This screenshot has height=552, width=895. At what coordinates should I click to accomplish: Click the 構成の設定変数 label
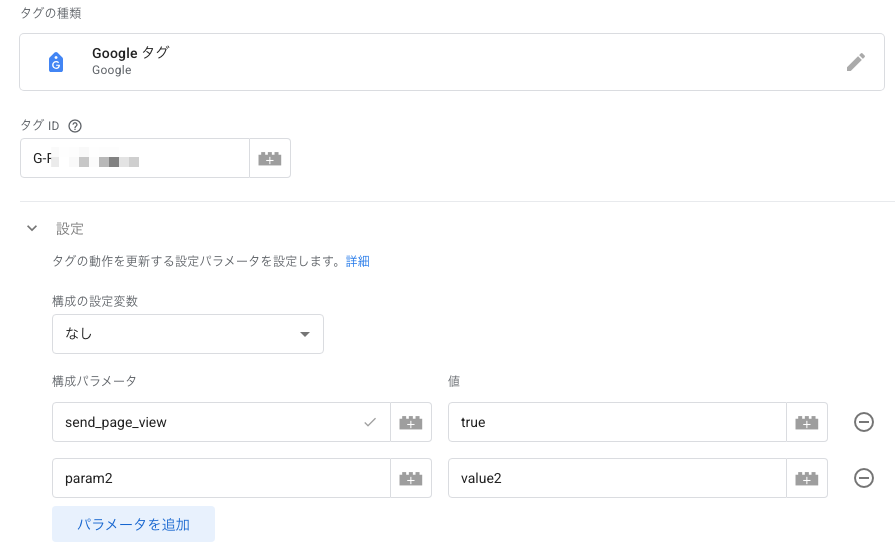(x=95, y=301)
